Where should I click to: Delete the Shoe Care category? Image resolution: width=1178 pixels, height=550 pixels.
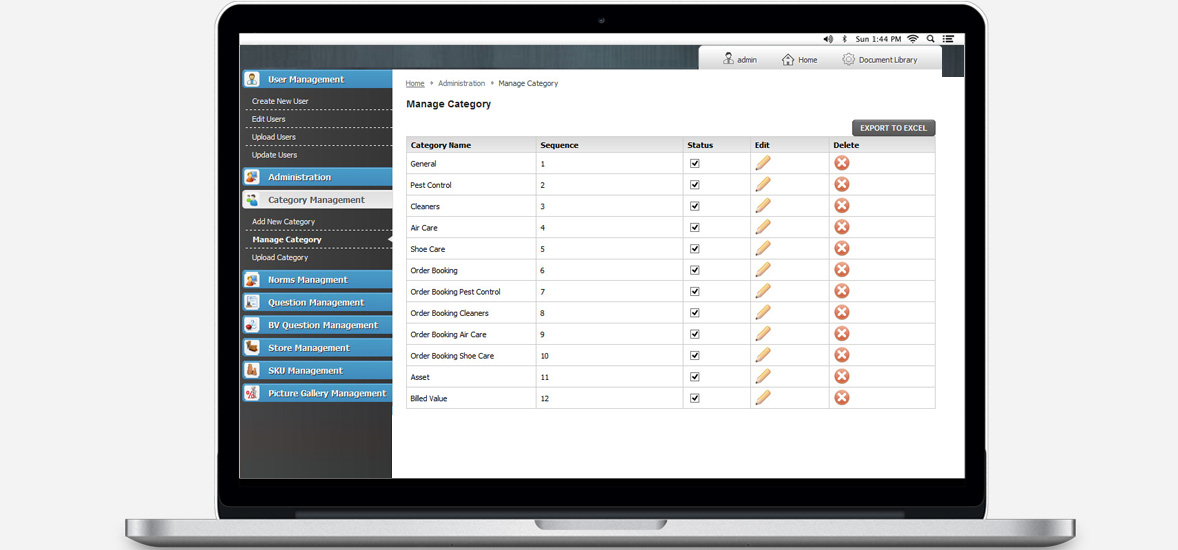[842, 248]
